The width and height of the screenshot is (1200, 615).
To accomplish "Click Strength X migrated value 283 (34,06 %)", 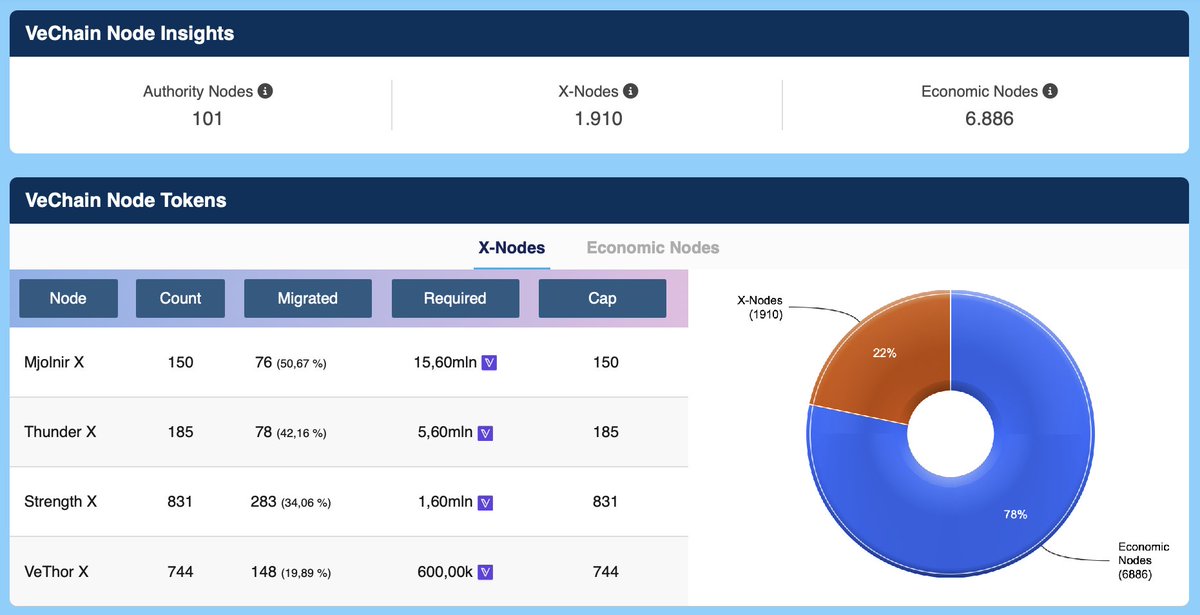I will pyautogui.click(x=291, y=502).
